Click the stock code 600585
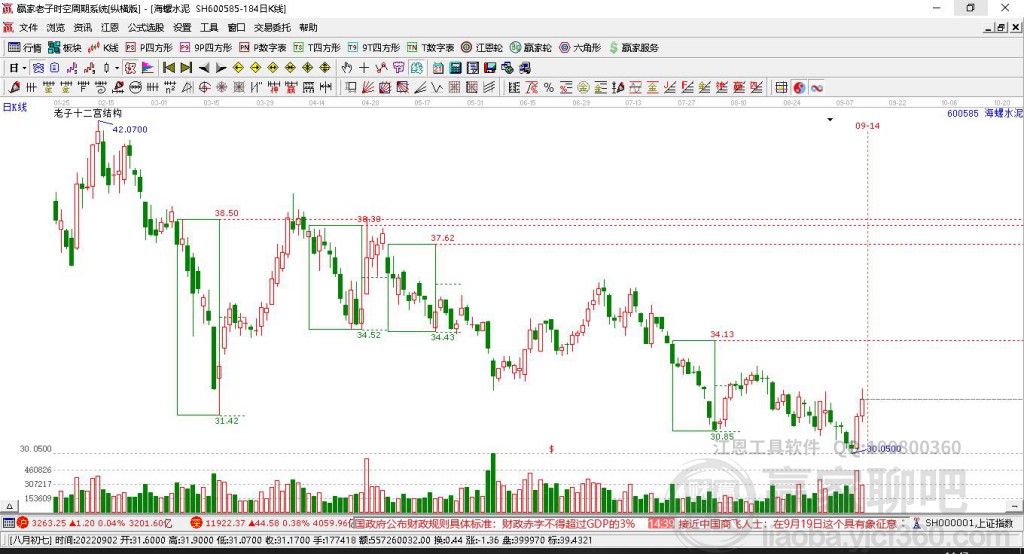Screen dimensions: 1024x554 [963, 113]
